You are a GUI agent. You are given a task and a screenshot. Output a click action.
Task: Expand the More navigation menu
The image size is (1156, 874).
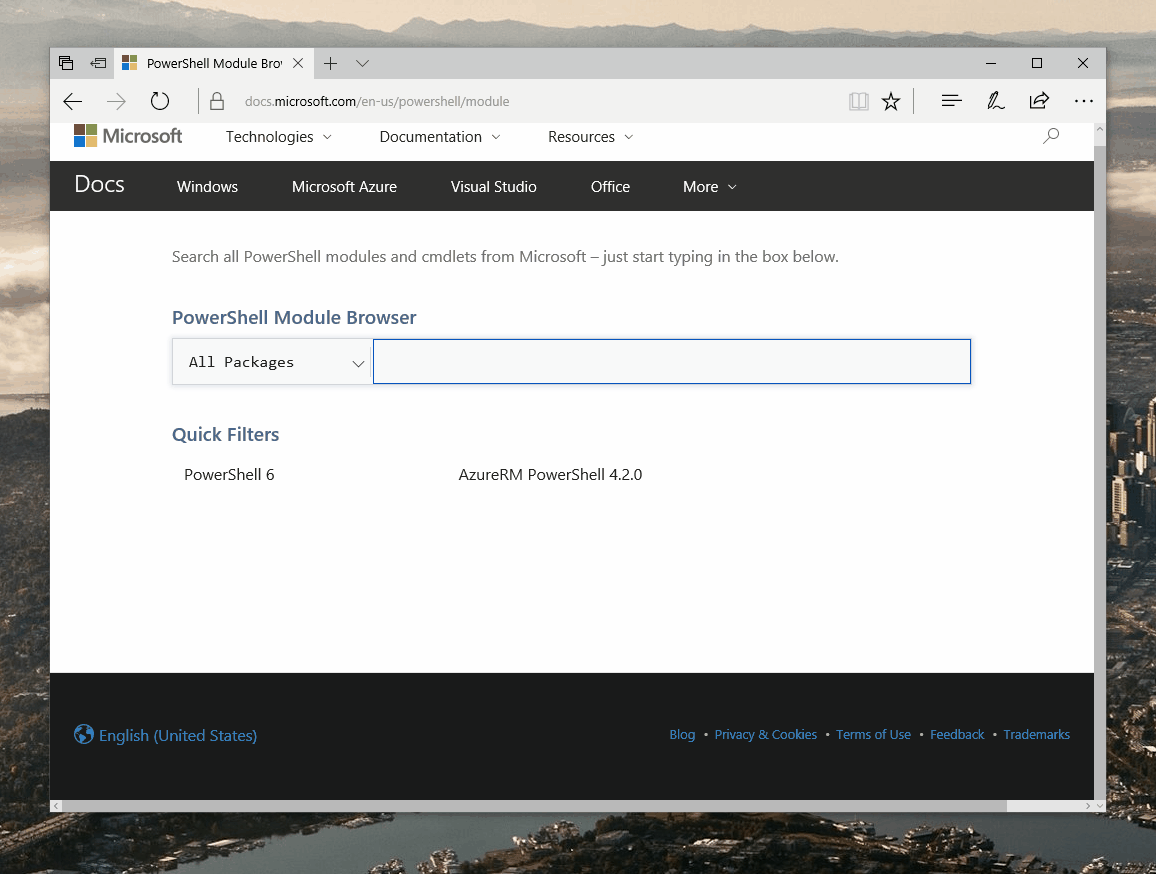708,187
